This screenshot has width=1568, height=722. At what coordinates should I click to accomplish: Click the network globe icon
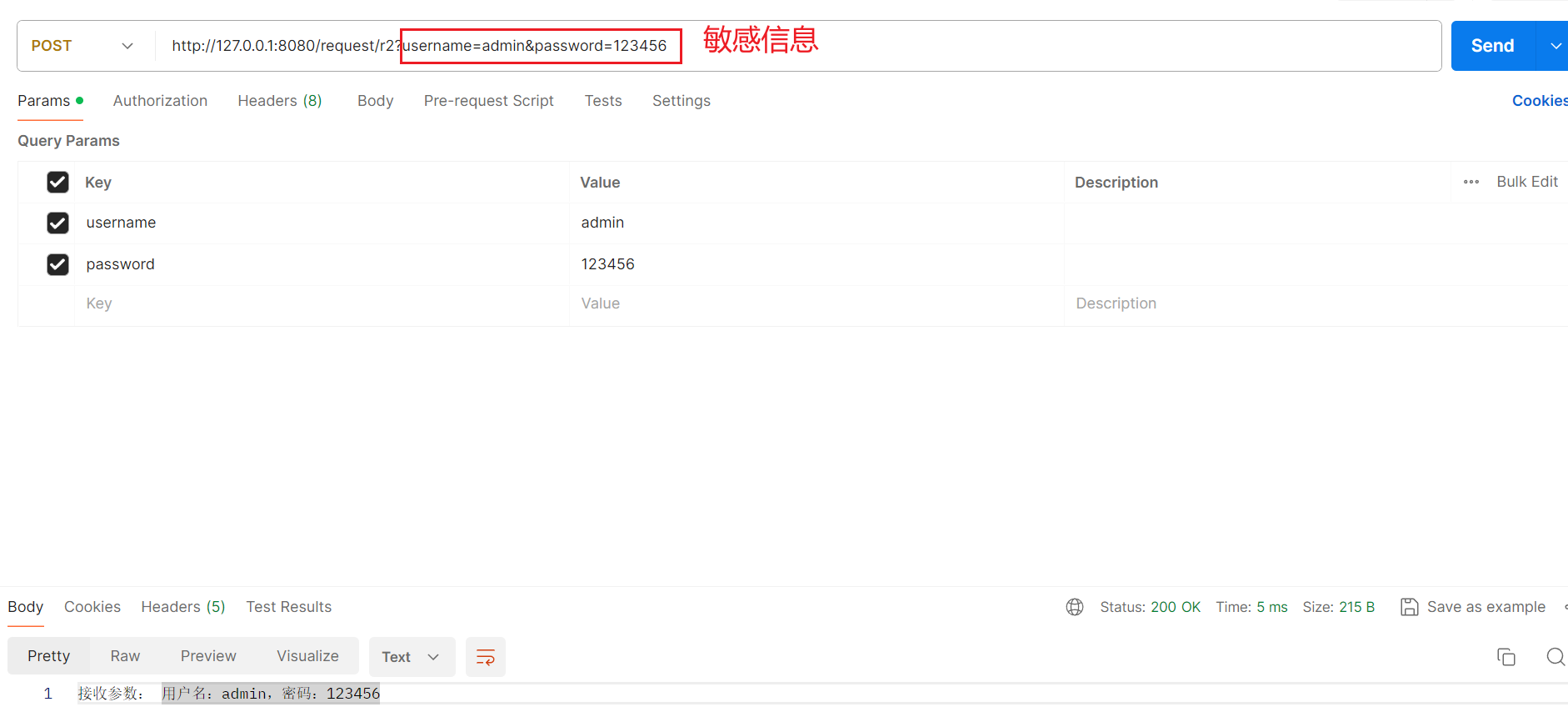[x=1075, y=607]
